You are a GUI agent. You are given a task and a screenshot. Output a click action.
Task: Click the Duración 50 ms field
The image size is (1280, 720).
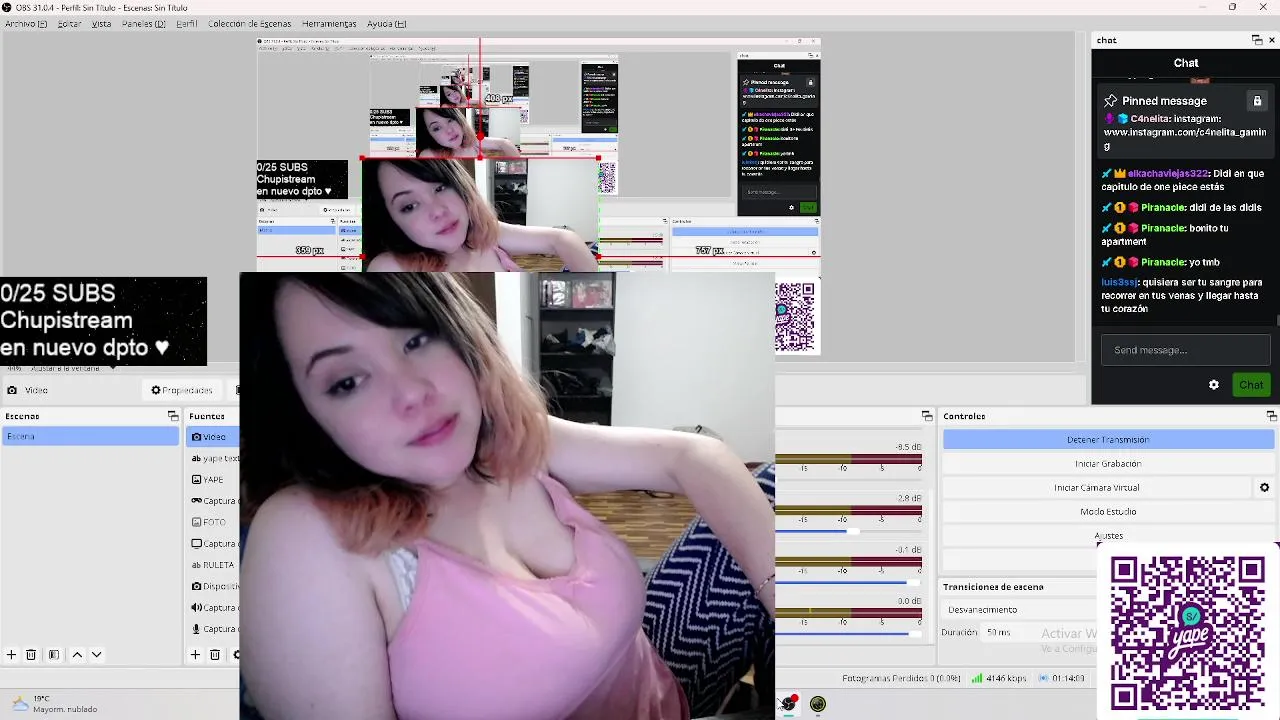[x=1040, y=633]
